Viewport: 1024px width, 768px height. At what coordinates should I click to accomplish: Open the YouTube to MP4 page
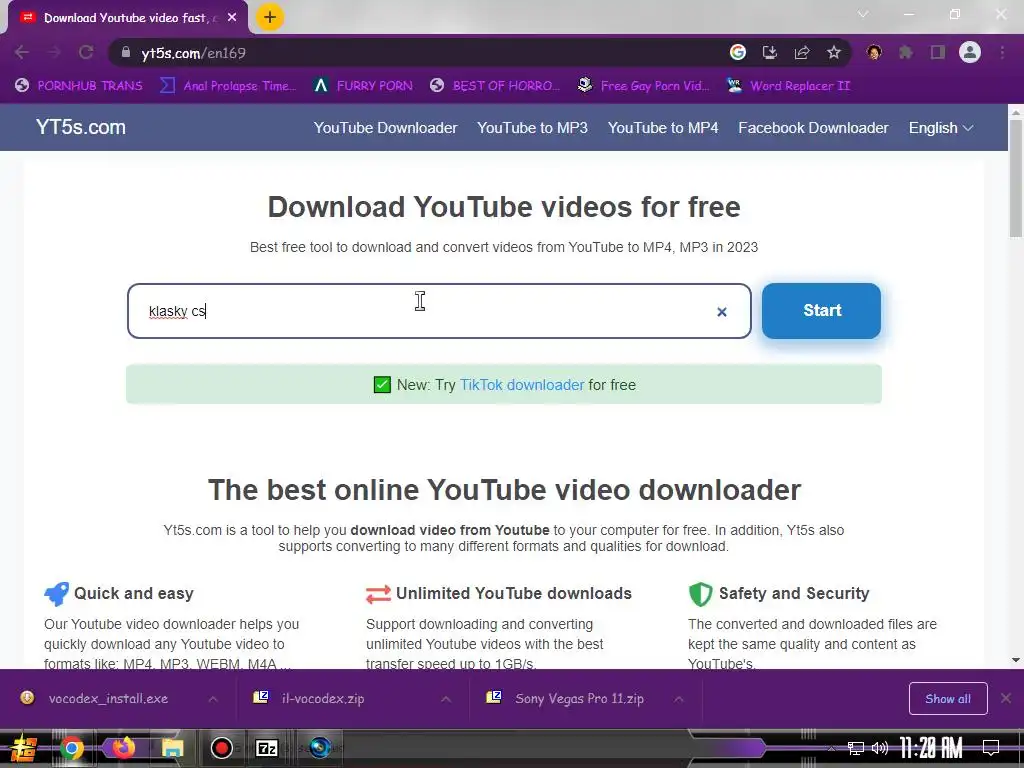pyautogui.click(x=663, y=128)
